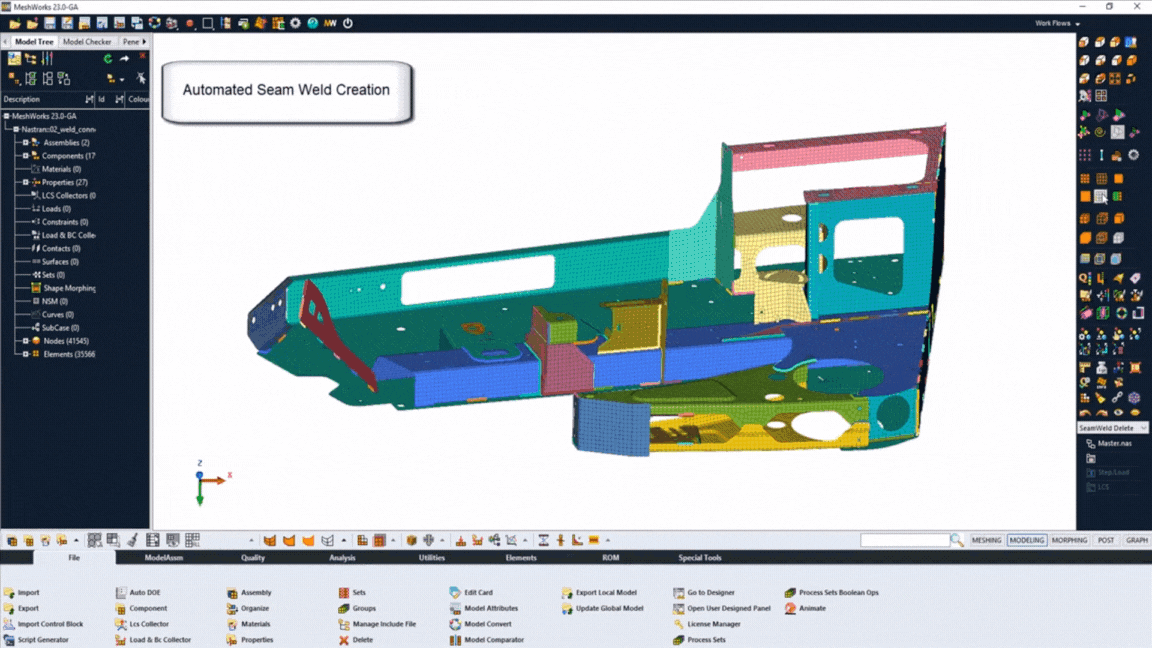Image resolution: width=1152 pixels, height=648 pixels.
Task: Click the power icon in top toolbar
Action: pos(348,23)
